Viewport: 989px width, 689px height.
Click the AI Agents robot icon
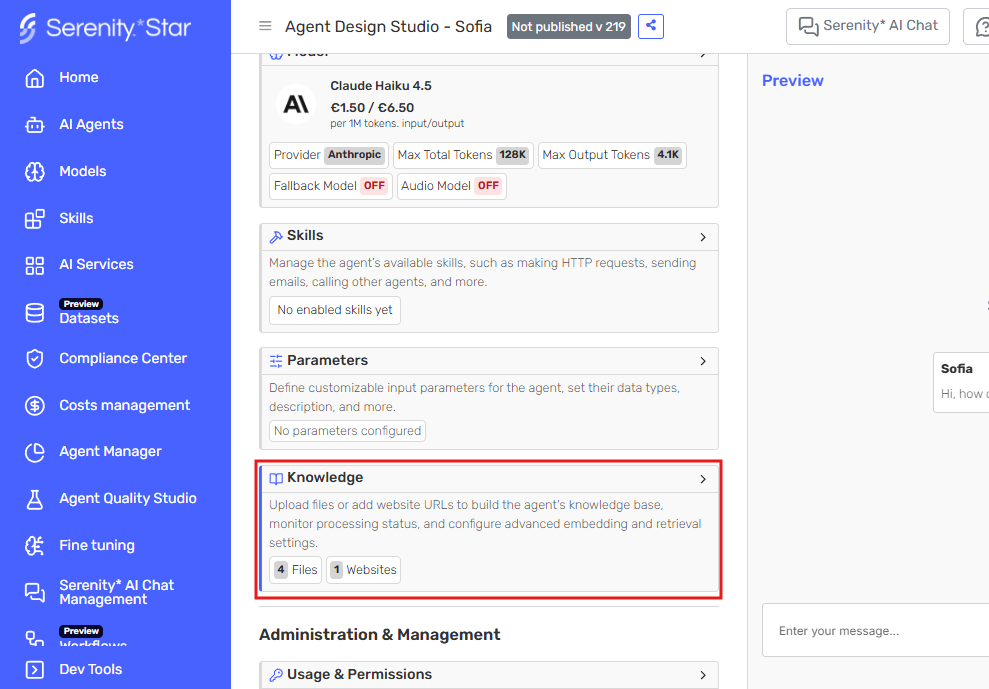point(35,125)
